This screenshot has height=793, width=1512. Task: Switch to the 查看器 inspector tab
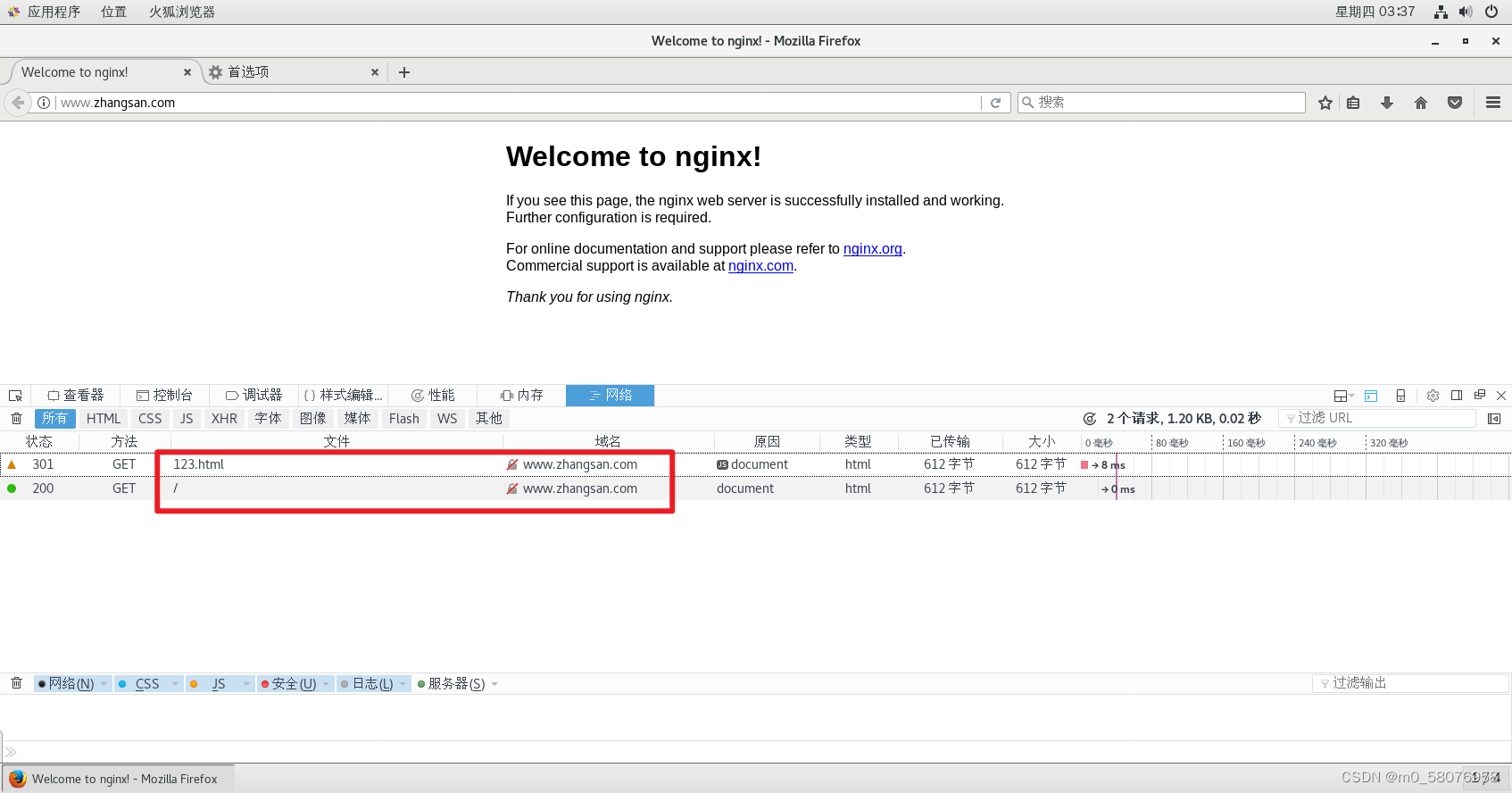coord(76,396)
